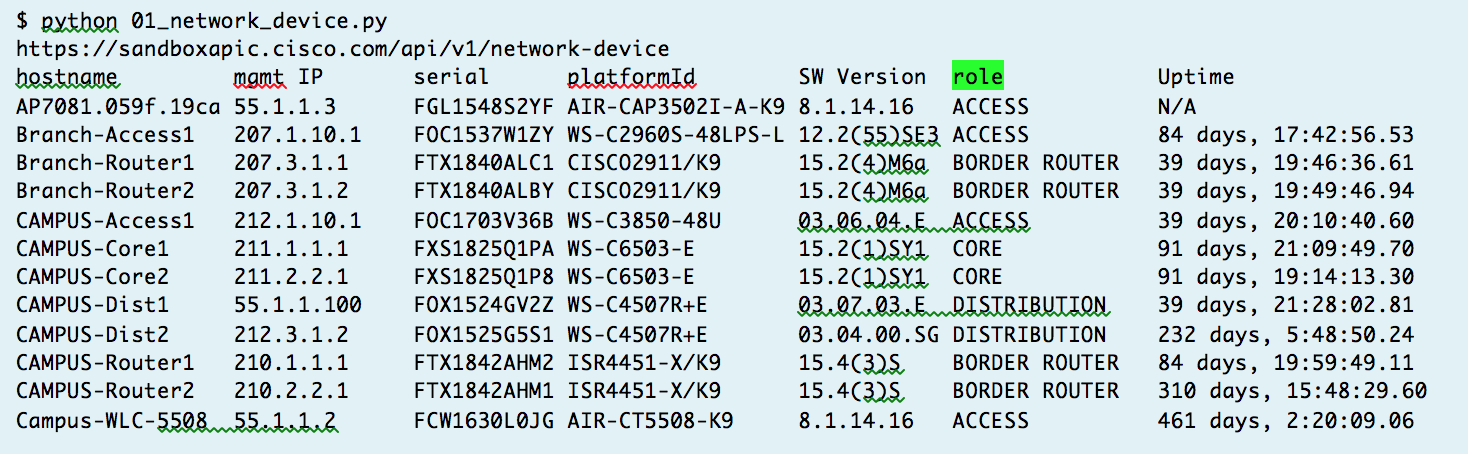Select IP address 55.1.1.2

point(285,420)
